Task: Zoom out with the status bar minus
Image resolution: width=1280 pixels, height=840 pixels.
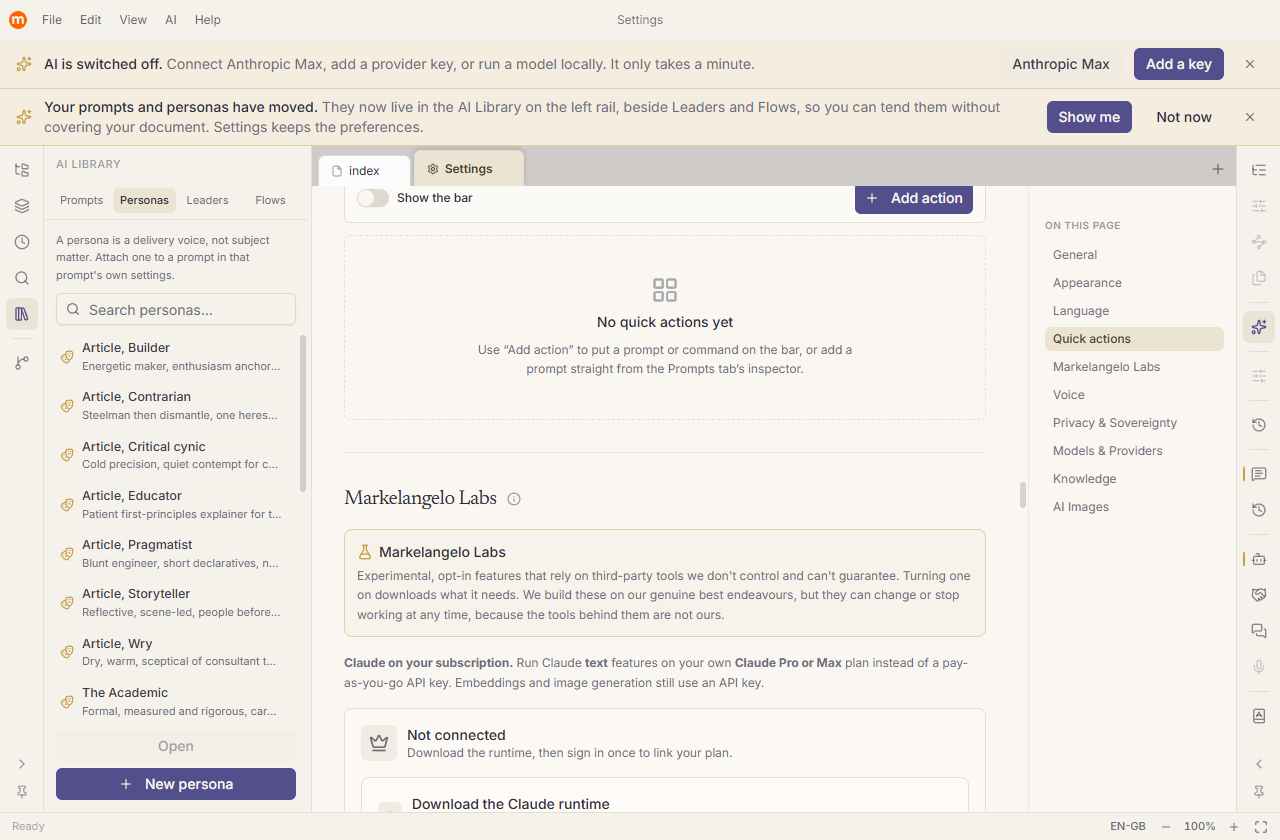Action: (x=1166, y=827)
